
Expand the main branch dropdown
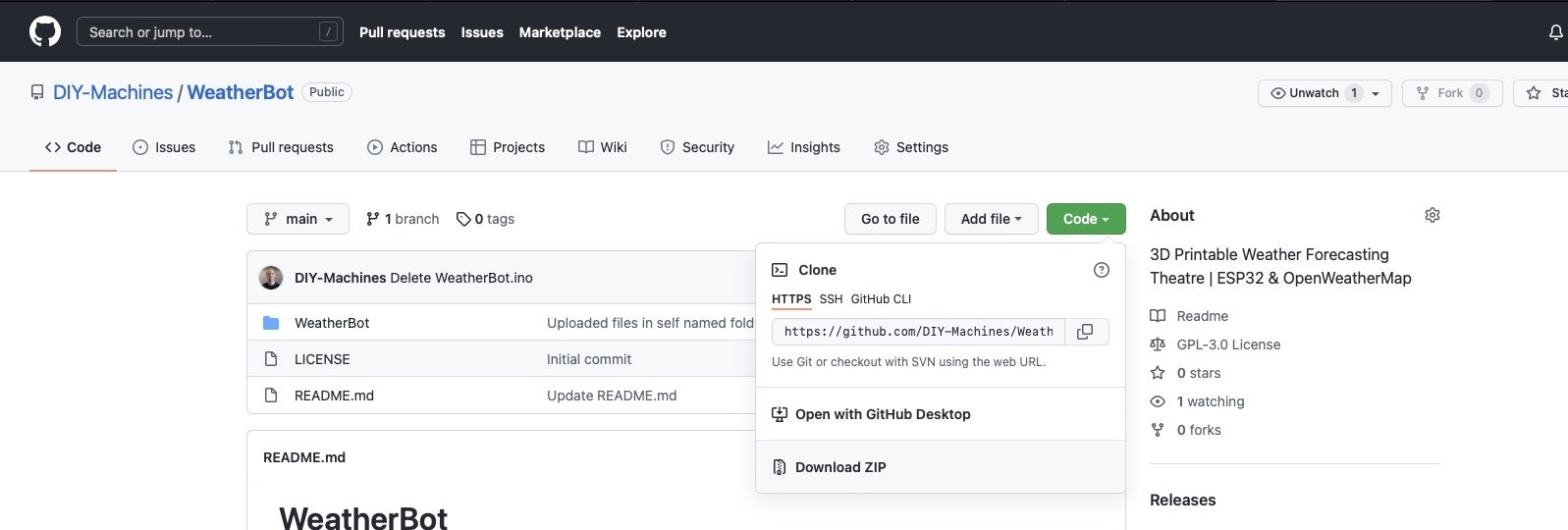[x=297, y=219]
